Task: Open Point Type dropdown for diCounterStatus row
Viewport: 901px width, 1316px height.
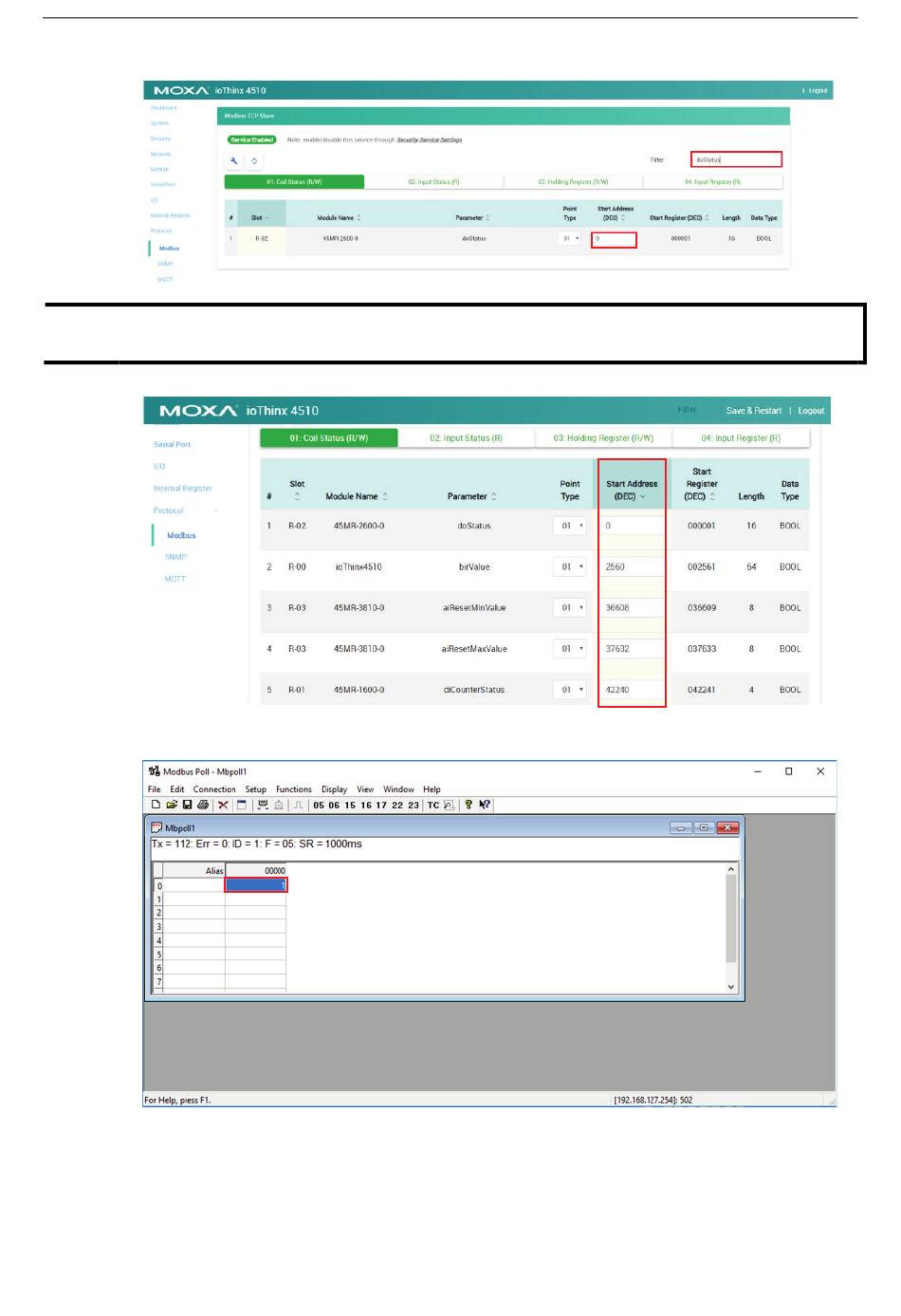Action: tap(570, 690)
